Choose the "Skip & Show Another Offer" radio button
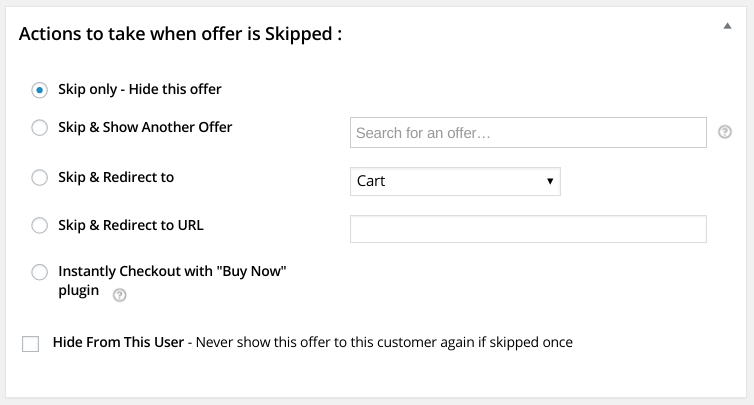 pyautogui.click(x=39, y=128)
